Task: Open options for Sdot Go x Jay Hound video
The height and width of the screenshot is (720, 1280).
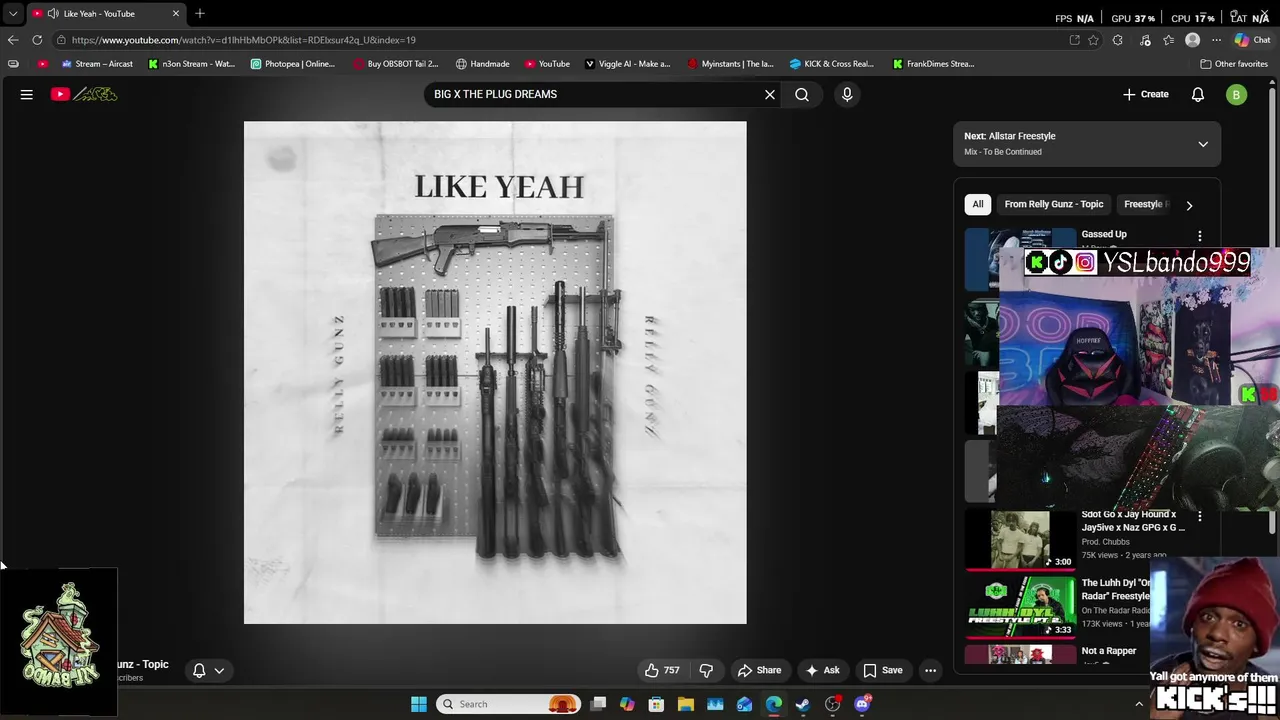Action: (x=1200, y=516)
